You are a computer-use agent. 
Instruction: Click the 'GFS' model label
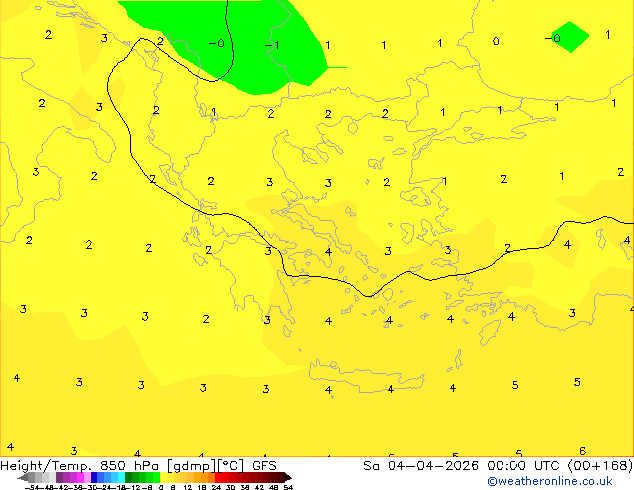264,466
